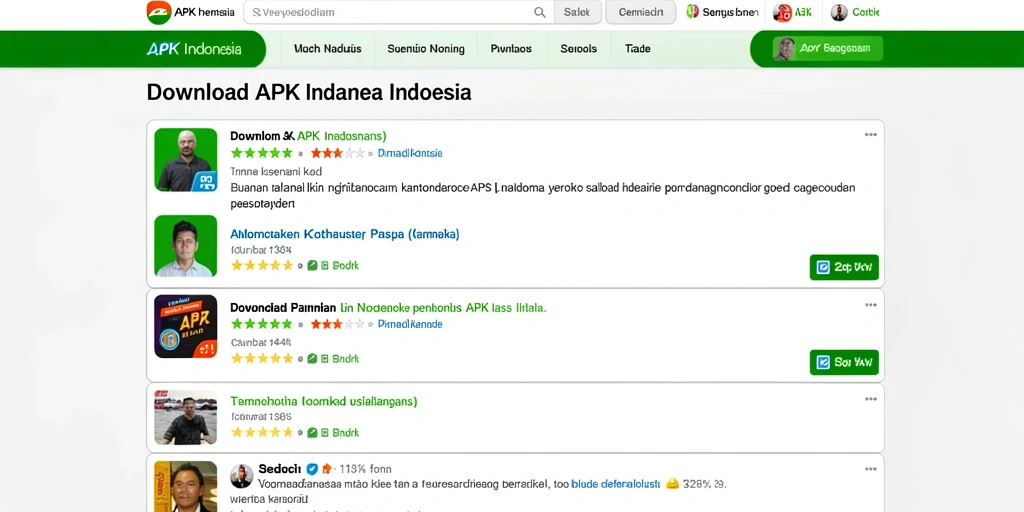Click yellow emoji icon near 326%
This screenshot has height=512, width=1024.
coord(672,485)
